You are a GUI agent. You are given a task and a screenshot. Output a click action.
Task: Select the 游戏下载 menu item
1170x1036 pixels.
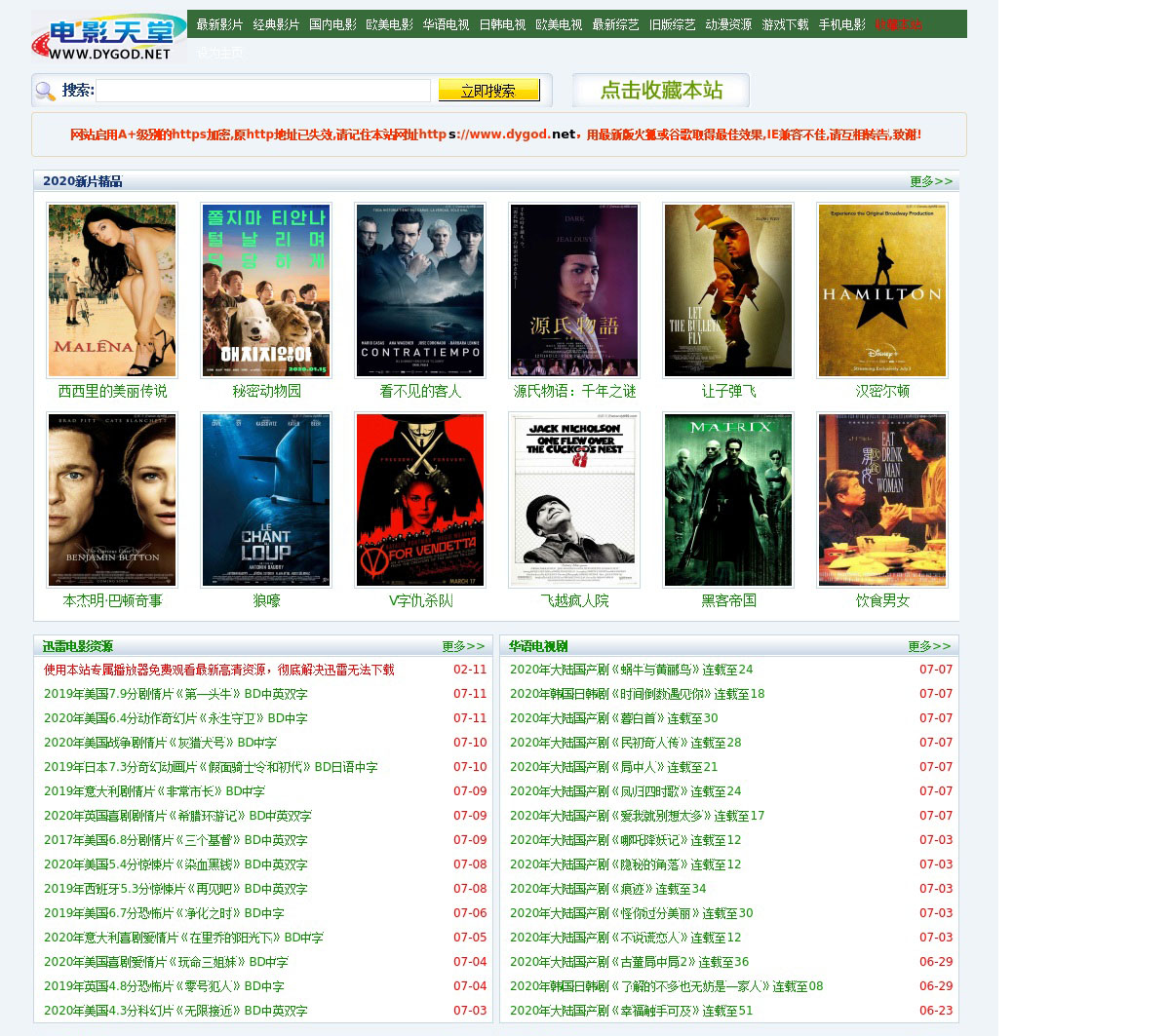[785, 24]
